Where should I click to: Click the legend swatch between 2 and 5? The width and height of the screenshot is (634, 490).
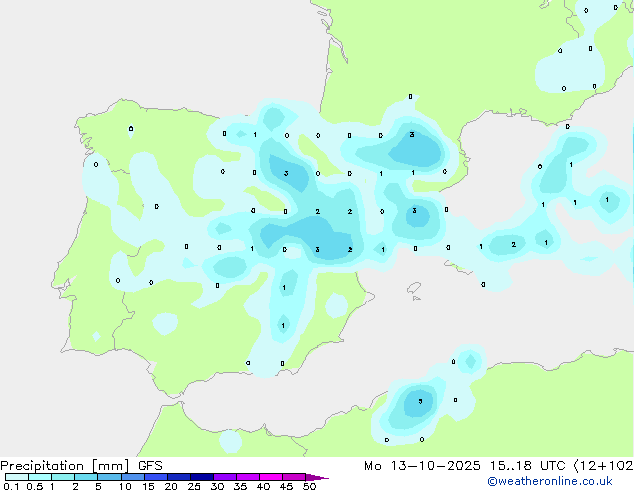coord(86,477)
